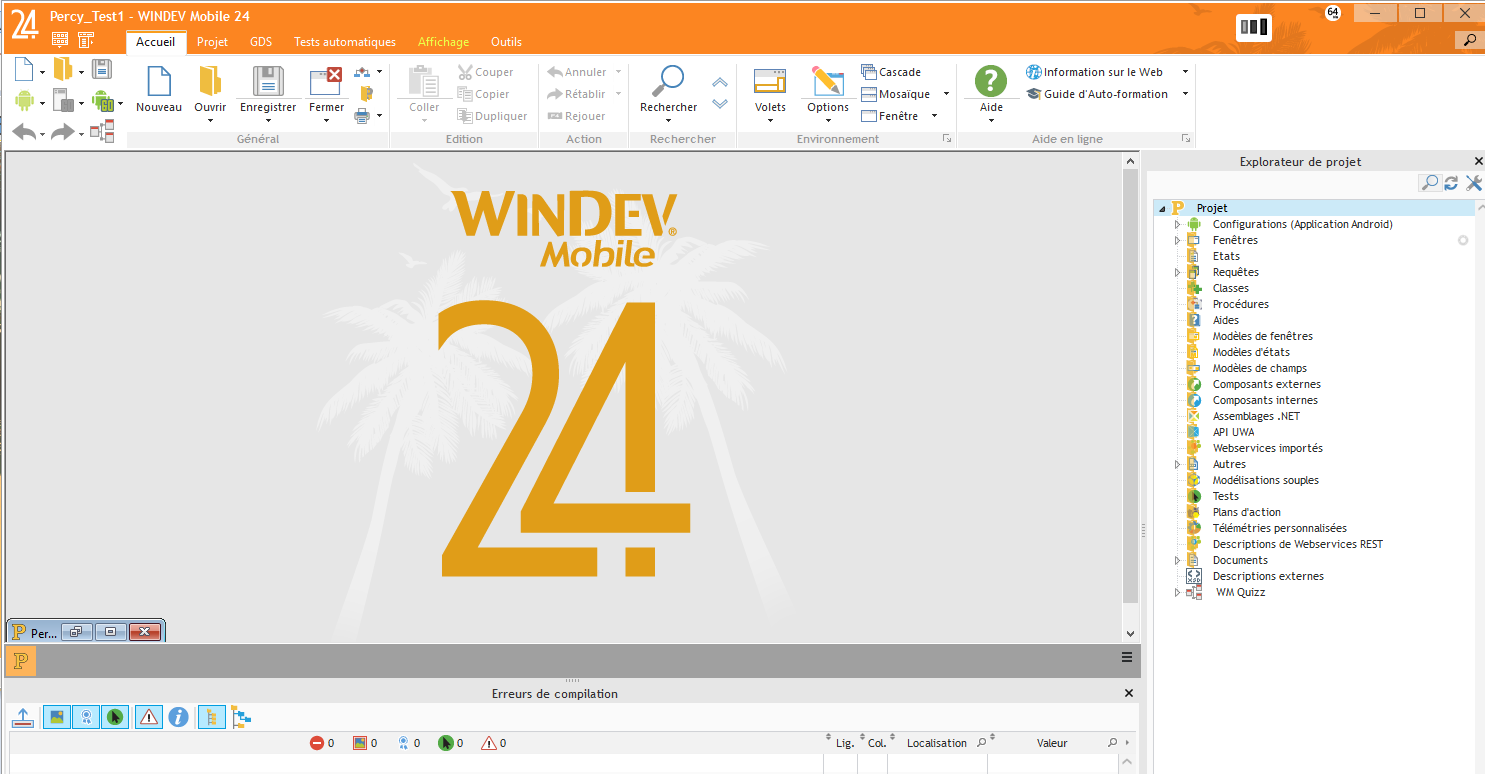
Task: Click Guide d'Auto-formation
Action: pyautogui.click(x=1098, y=94)
